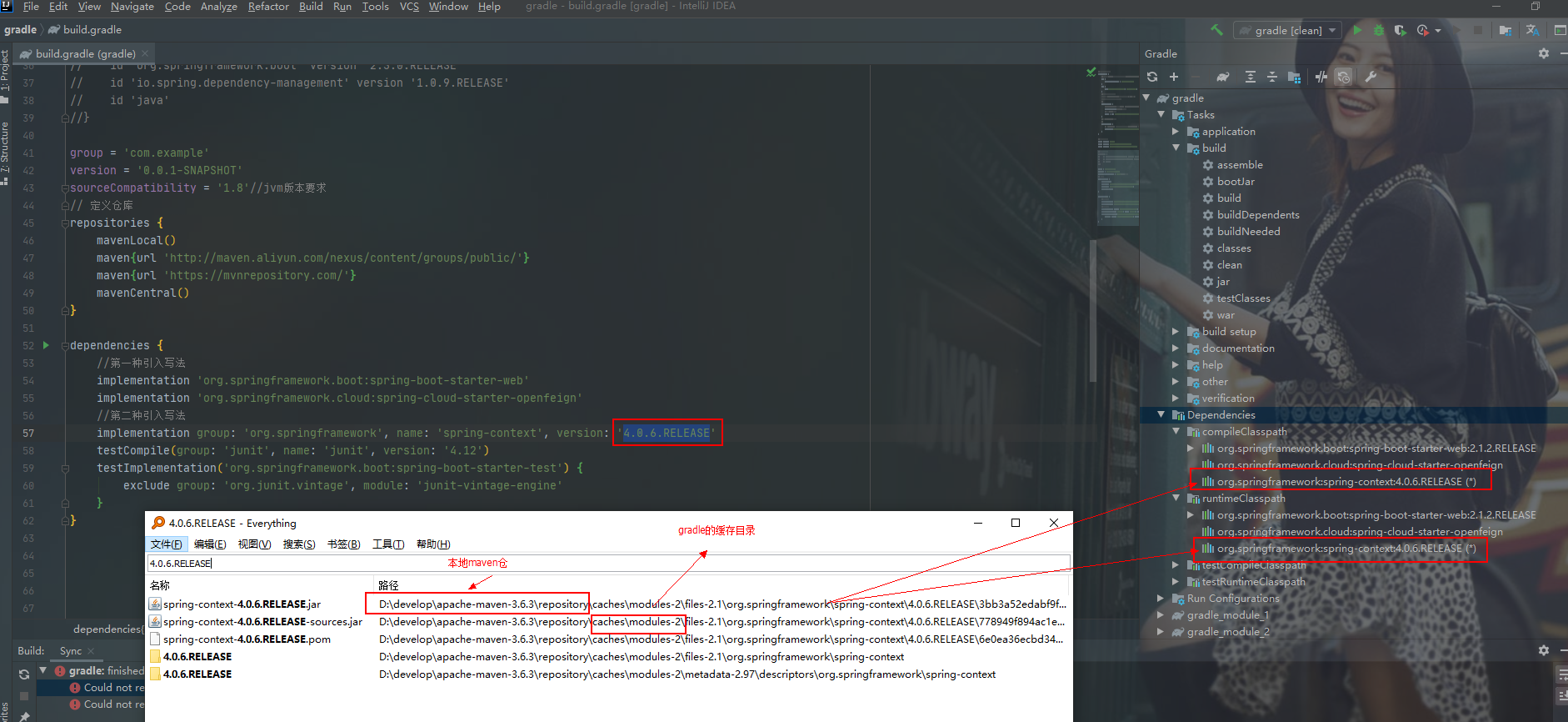Collapse the Tasks node in Gradle tree

pos(1161,114)
